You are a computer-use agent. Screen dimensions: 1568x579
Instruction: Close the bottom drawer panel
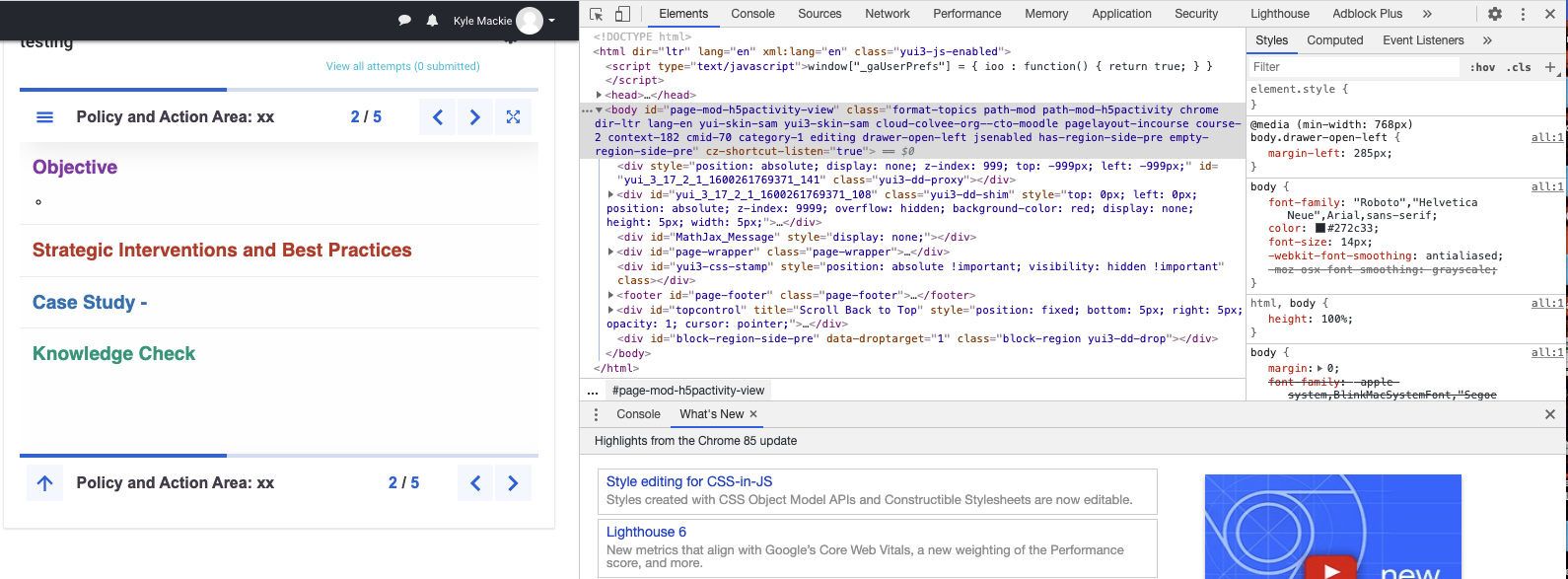click(1550, 414)
